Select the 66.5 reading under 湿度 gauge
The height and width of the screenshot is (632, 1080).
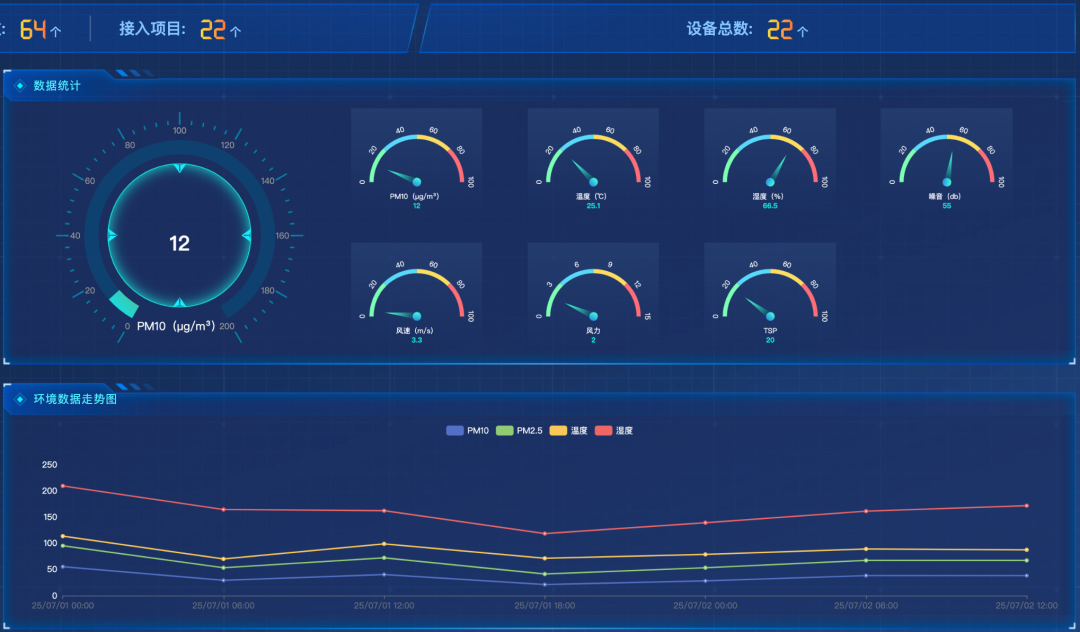tap(770, 206)
